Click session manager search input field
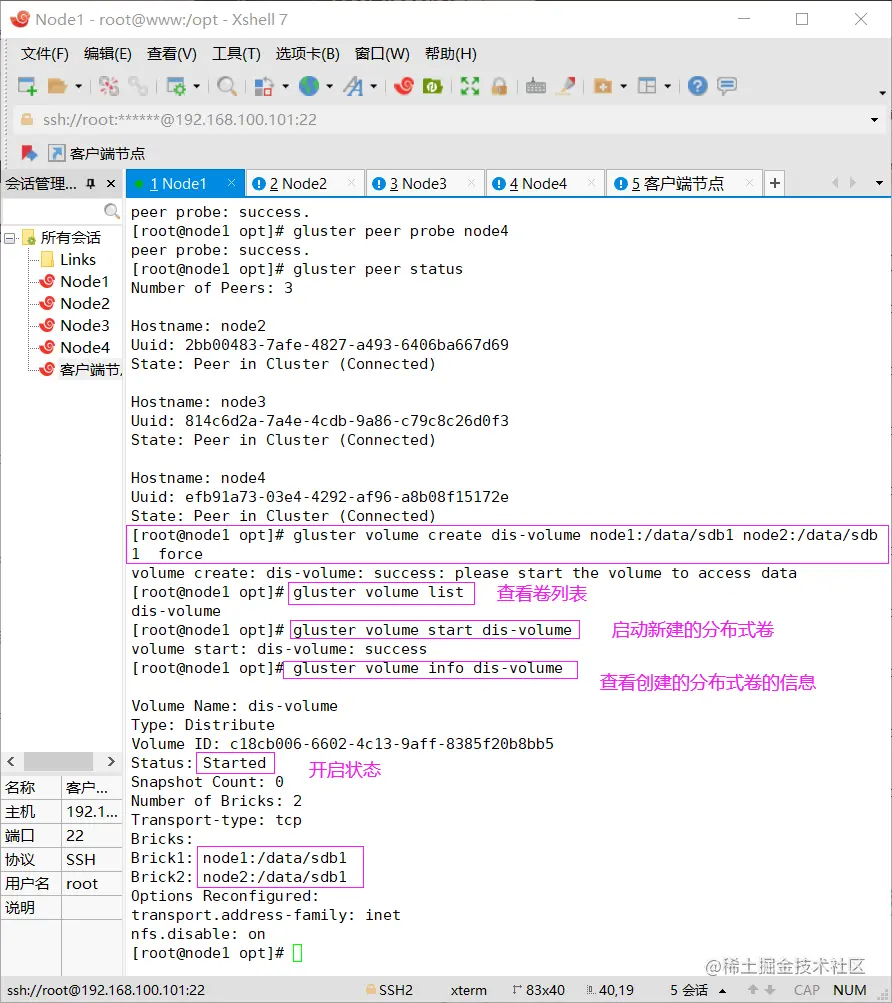This screenshot has width=892, height=1003. tap(54, 210)
